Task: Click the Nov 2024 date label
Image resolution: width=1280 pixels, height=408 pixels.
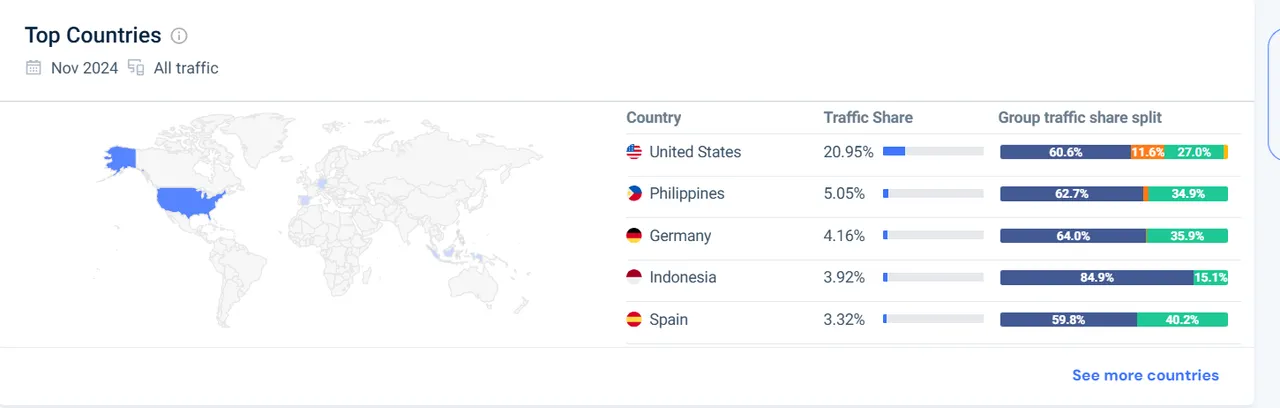Action: (84, 68)
